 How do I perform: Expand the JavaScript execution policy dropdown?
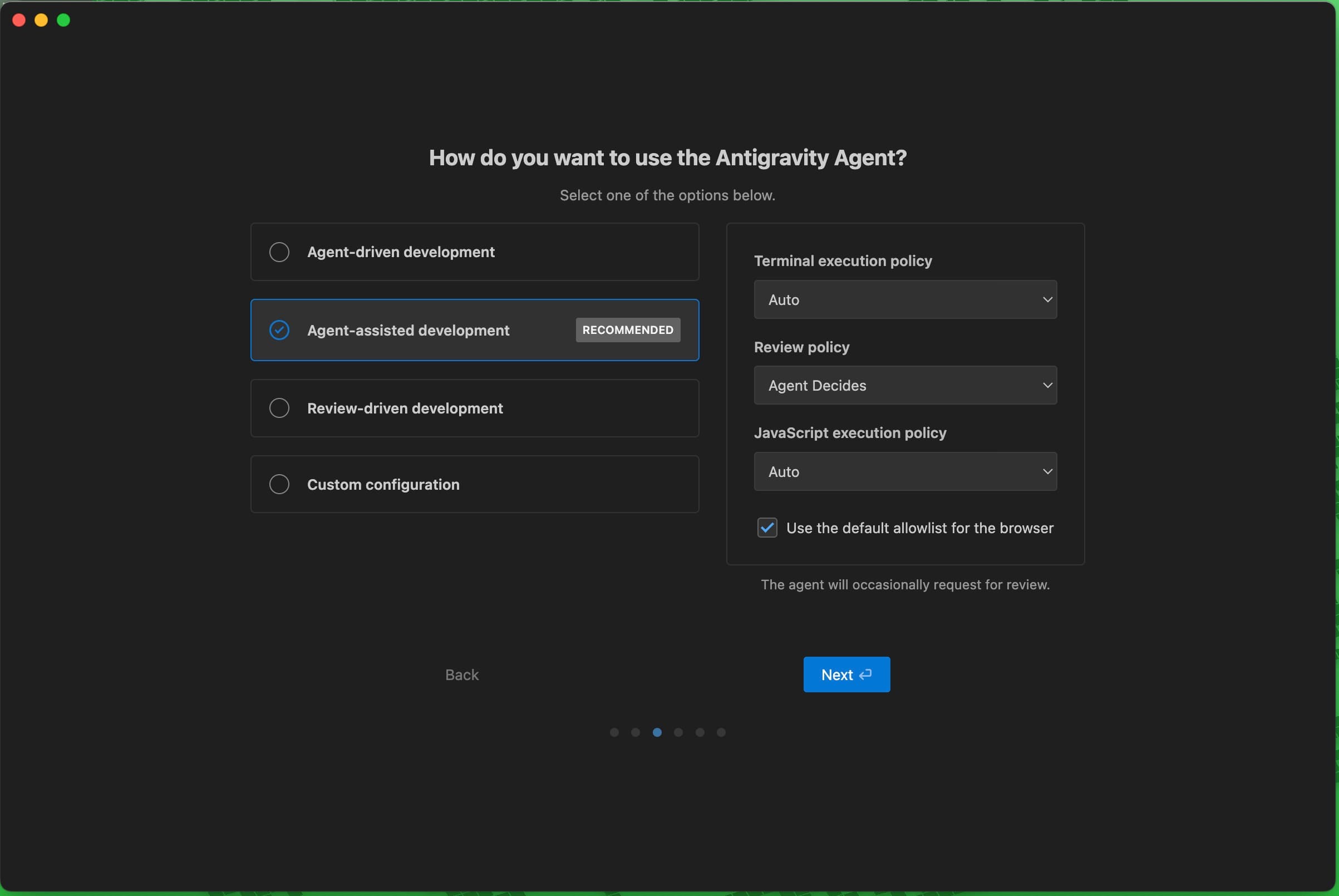click(905, 471)
